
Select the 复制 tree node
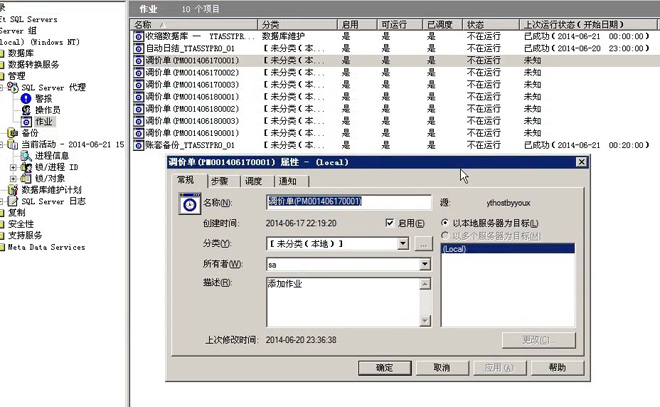(16, 213)
